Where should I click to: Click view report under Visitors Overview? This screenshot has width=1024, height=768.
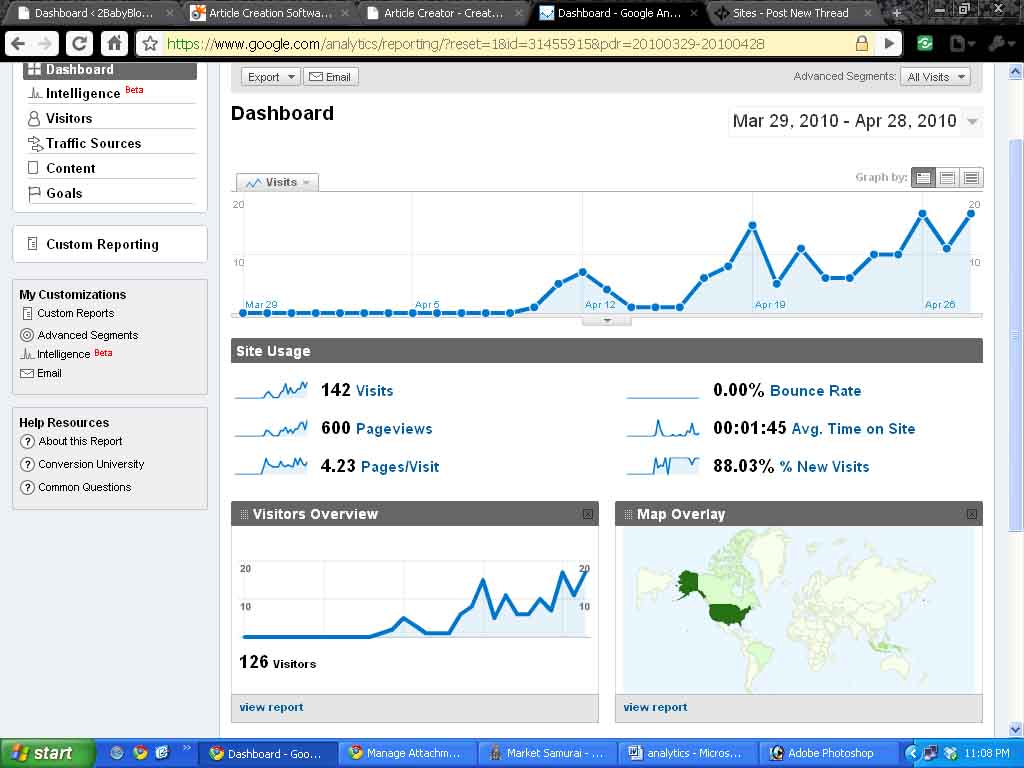[271, 707]
